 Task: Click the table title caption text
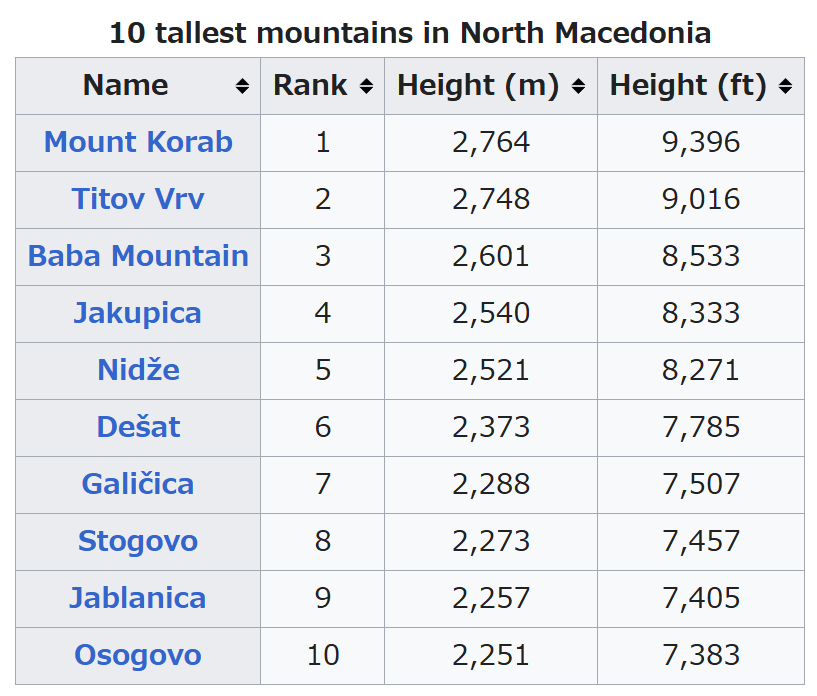[x=410, y=32]
